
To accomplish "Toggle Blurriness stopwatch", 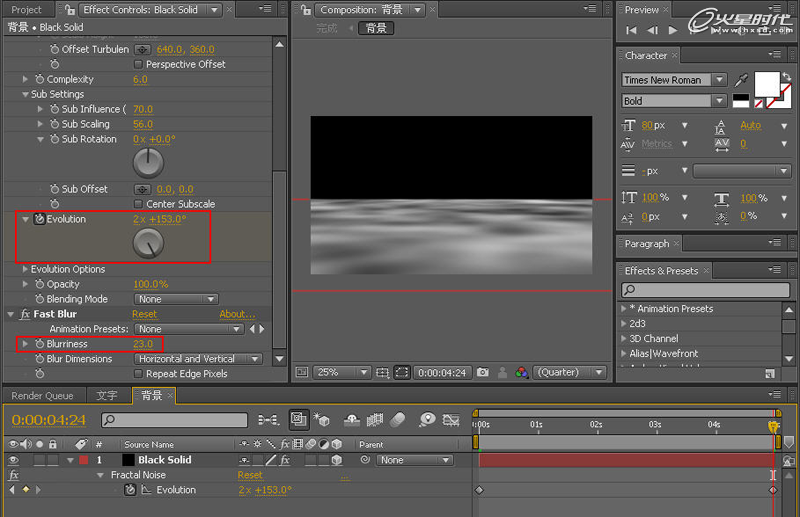I will 39,344.
